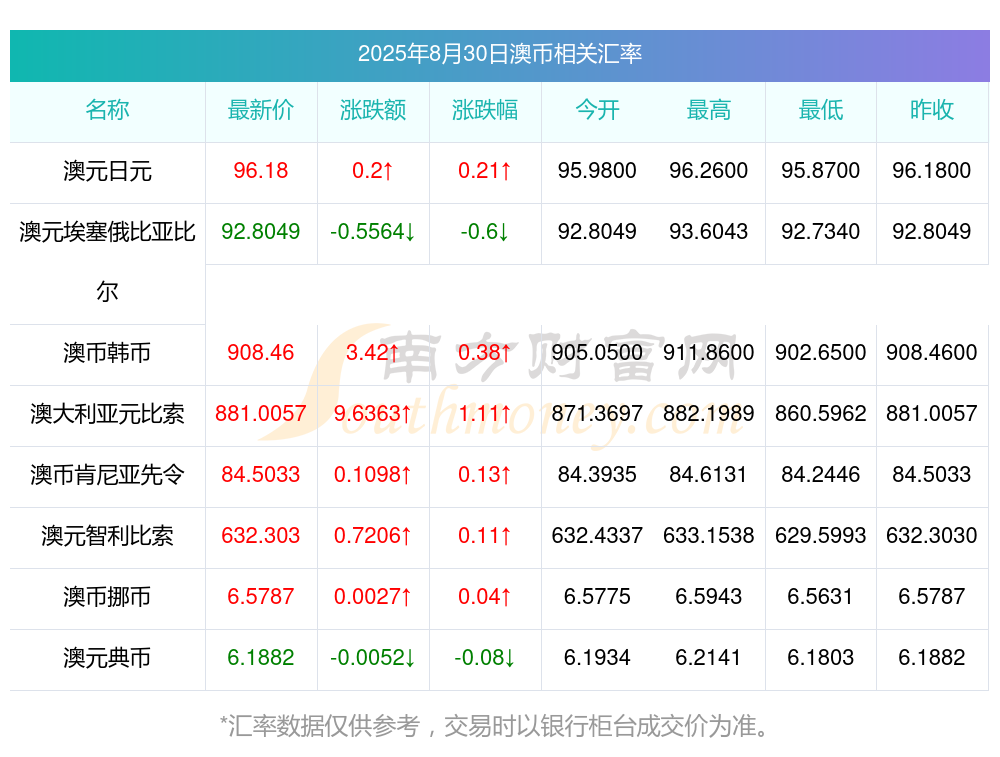
Task: Click change amount 0.2↑
Action: pos(373,170)
